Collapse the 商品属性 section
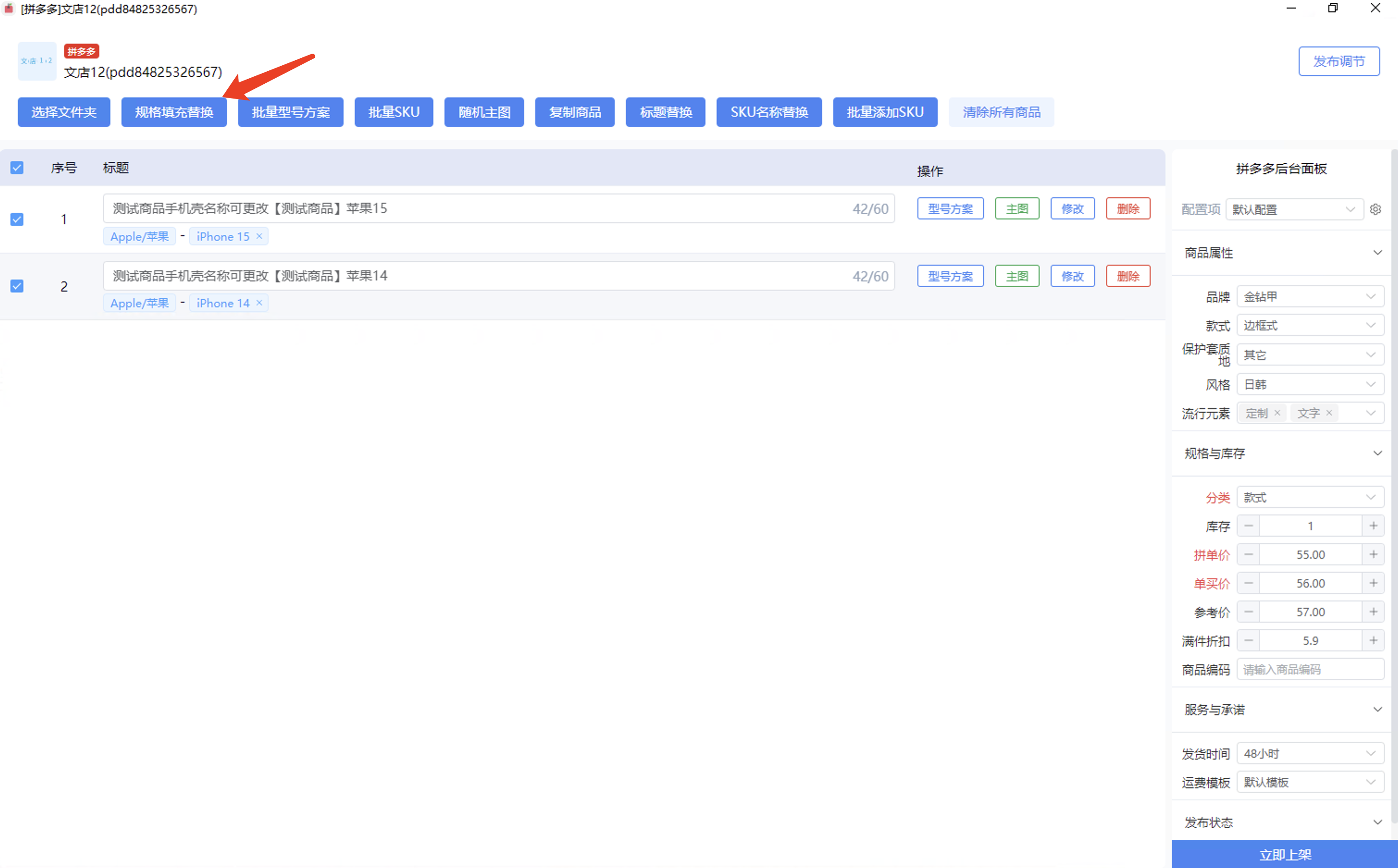Image resolution: width=1398 pixels, height=868 pixels. click(x=1377, y=253)
